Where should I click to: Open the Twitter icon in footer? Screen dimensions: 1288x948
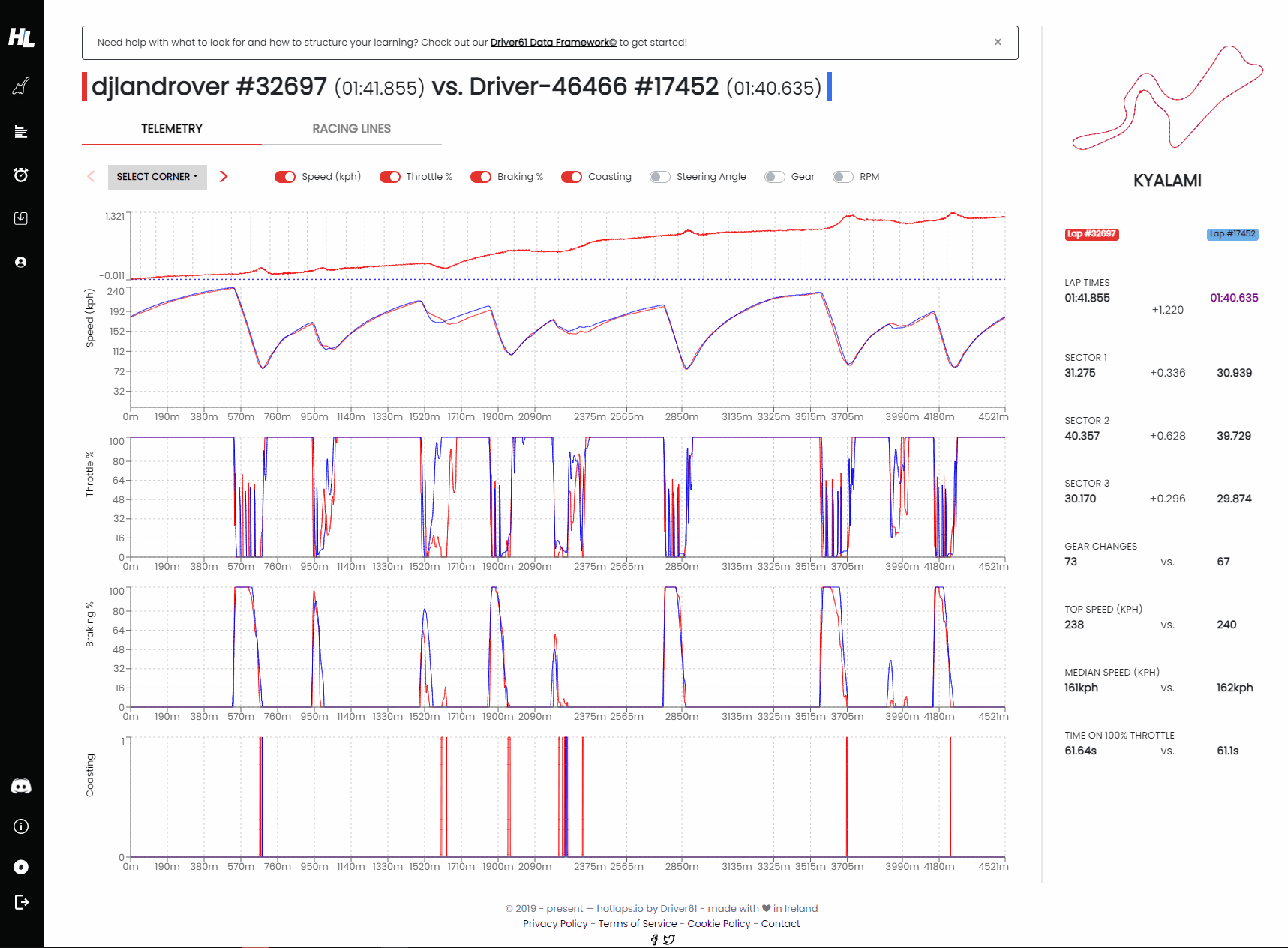pos(669,939)
